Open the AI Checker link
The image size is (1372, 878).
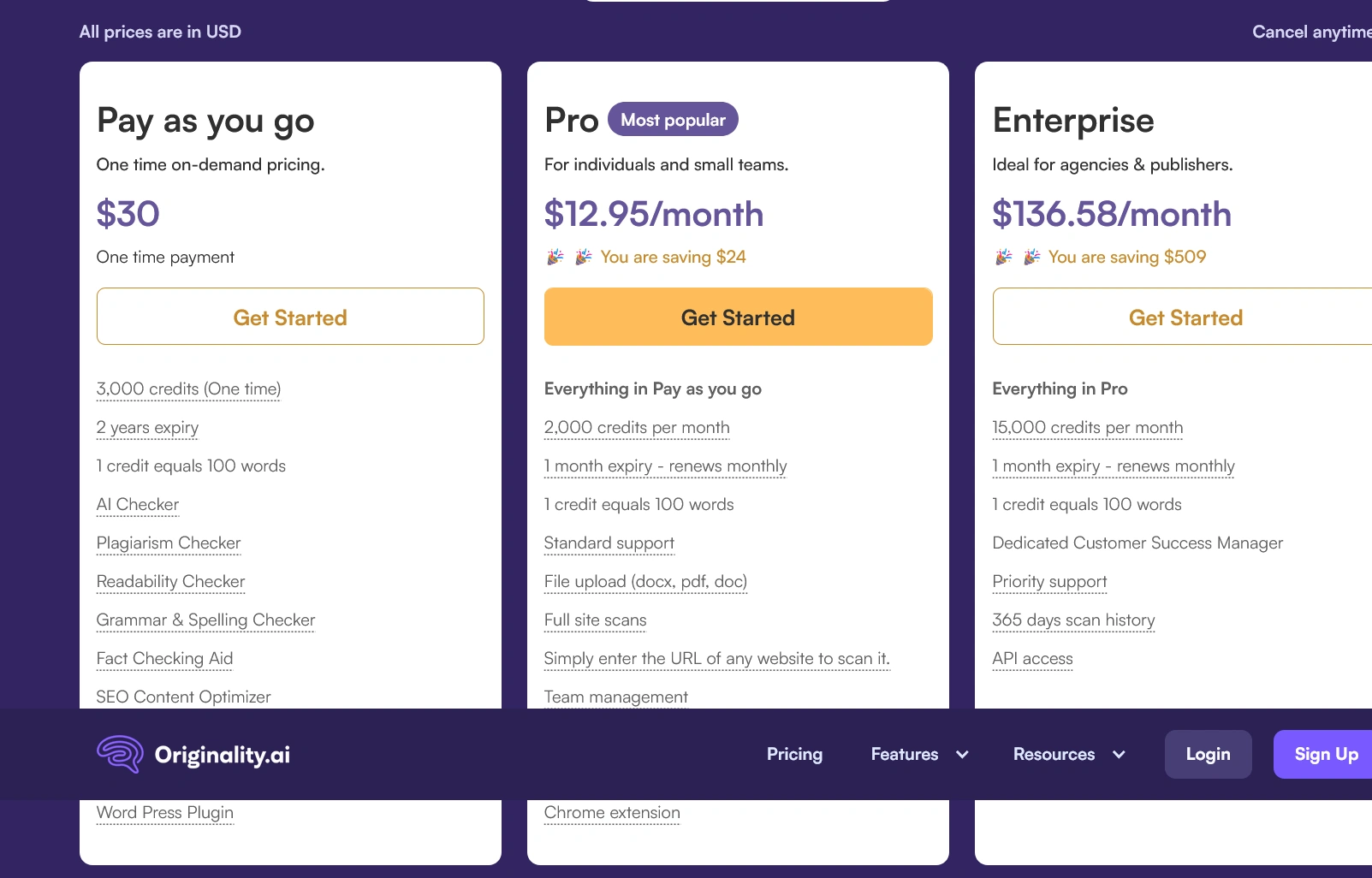coord(137,504)
